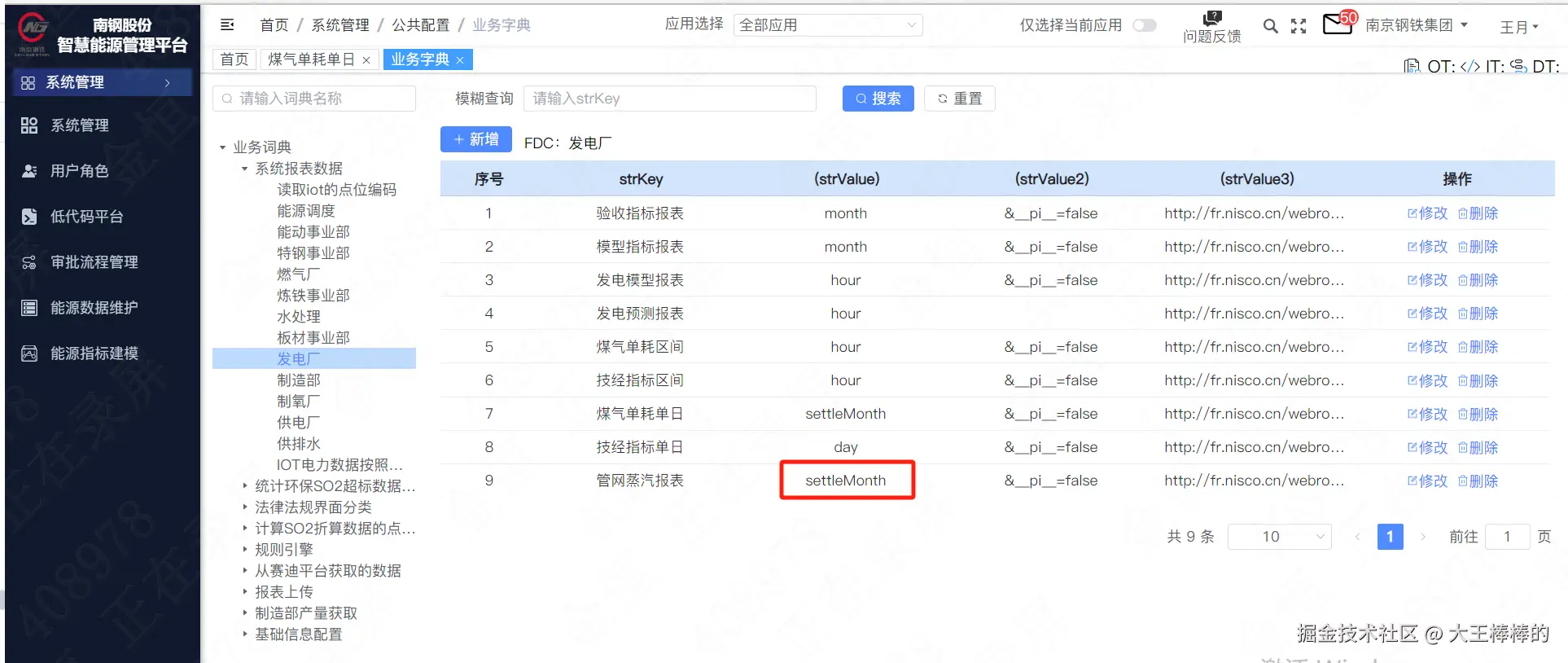Viewport: 1568px width, 663px height.
Task: Select 制氧厂 in the dictionary tree
Action: coord(299,402)
